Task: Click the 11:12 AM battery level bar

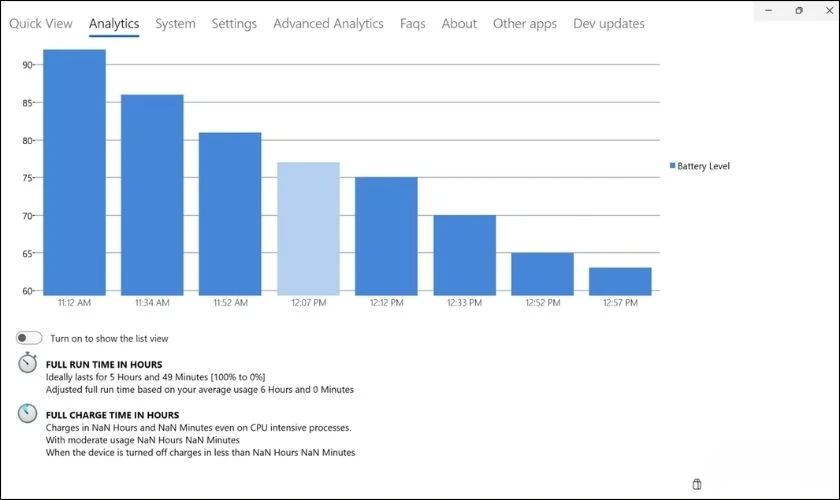Action: 74,172
